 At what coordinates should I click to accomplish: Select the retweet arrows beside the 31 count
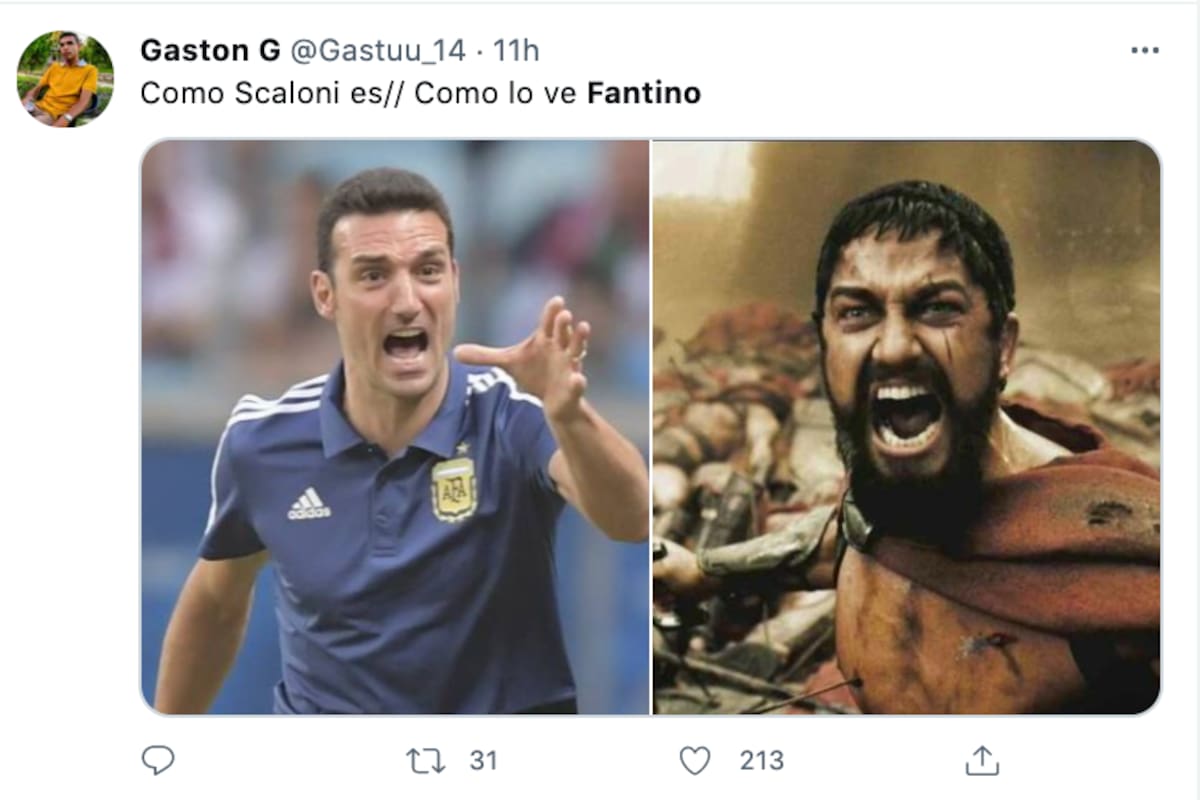(x=424, y=760)
